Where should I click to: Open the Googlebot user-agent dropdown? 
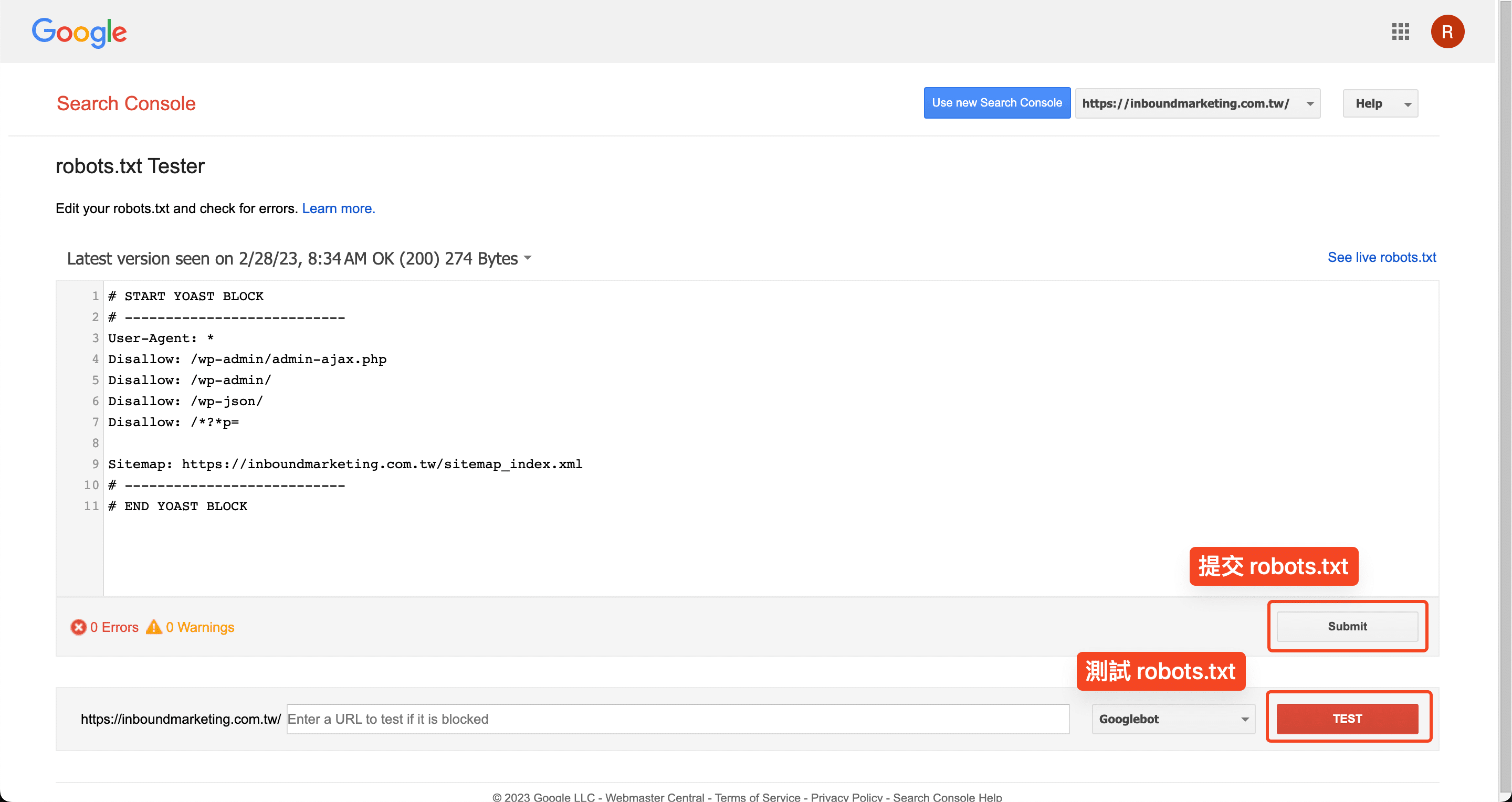(x=1173, y=719)
